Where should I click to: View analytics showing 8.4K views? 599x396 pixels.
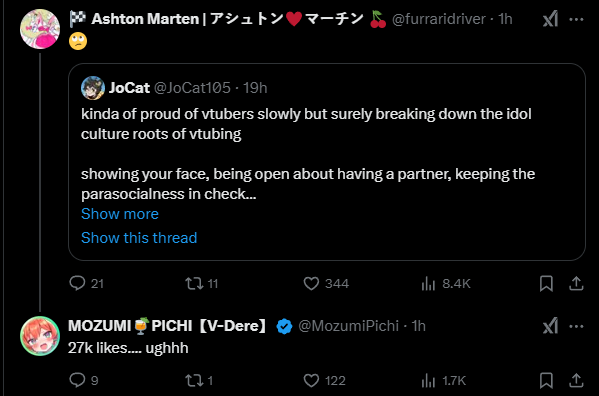pos(445,283)
